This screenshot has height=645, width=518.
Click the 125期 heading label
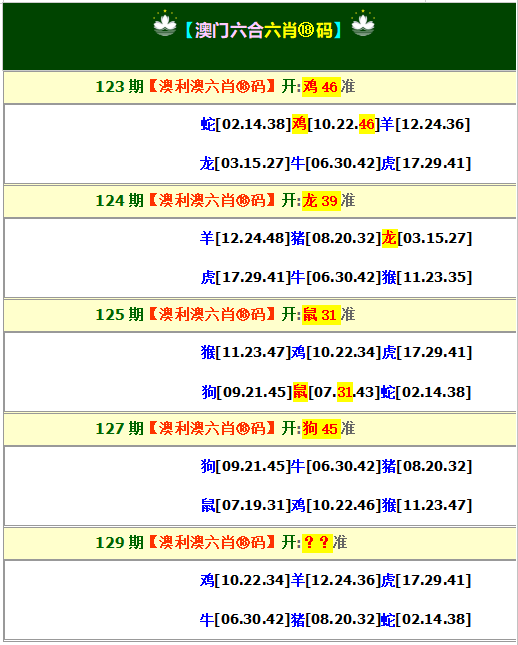coord(120,315)
